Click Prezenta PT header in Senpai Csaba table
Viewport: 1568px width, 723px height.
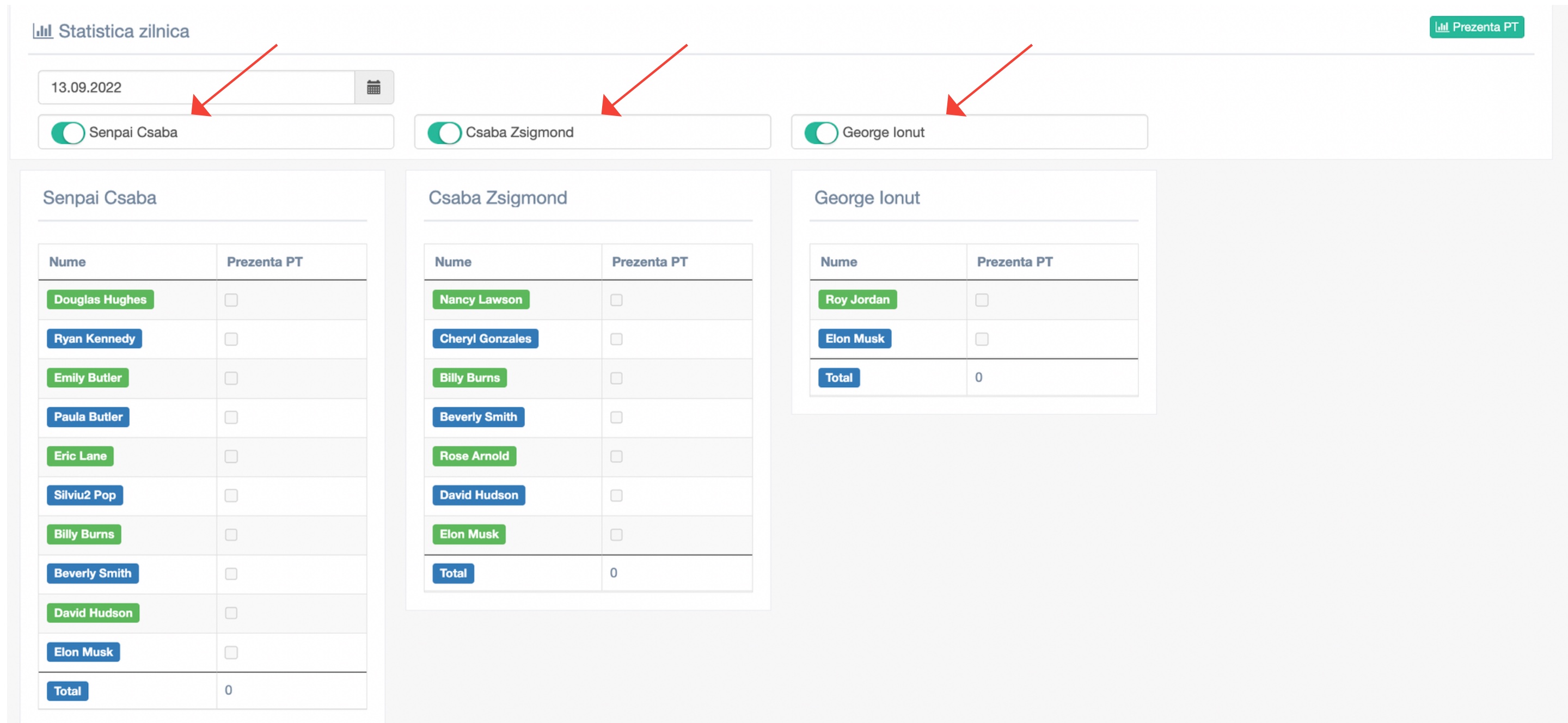(x=265, y=262)
